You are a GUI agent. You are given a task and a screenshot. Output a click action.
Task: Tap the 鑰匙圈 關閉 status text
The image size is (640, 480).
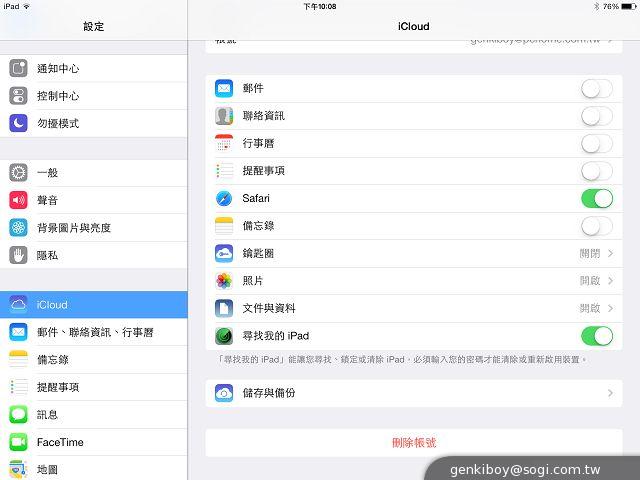(590, 253)
